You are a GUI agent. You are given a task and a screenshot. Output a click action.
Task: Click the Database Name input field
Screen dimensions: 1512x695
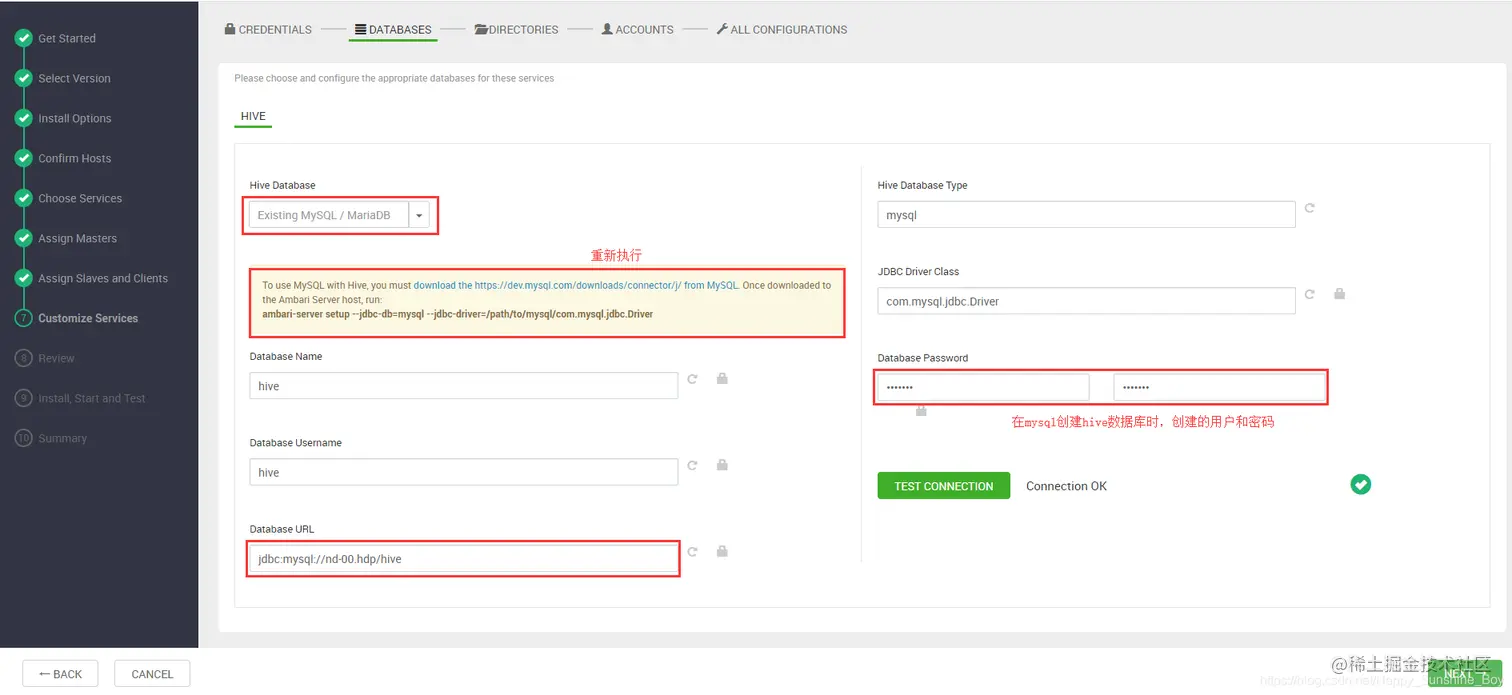tap(464, 386)
